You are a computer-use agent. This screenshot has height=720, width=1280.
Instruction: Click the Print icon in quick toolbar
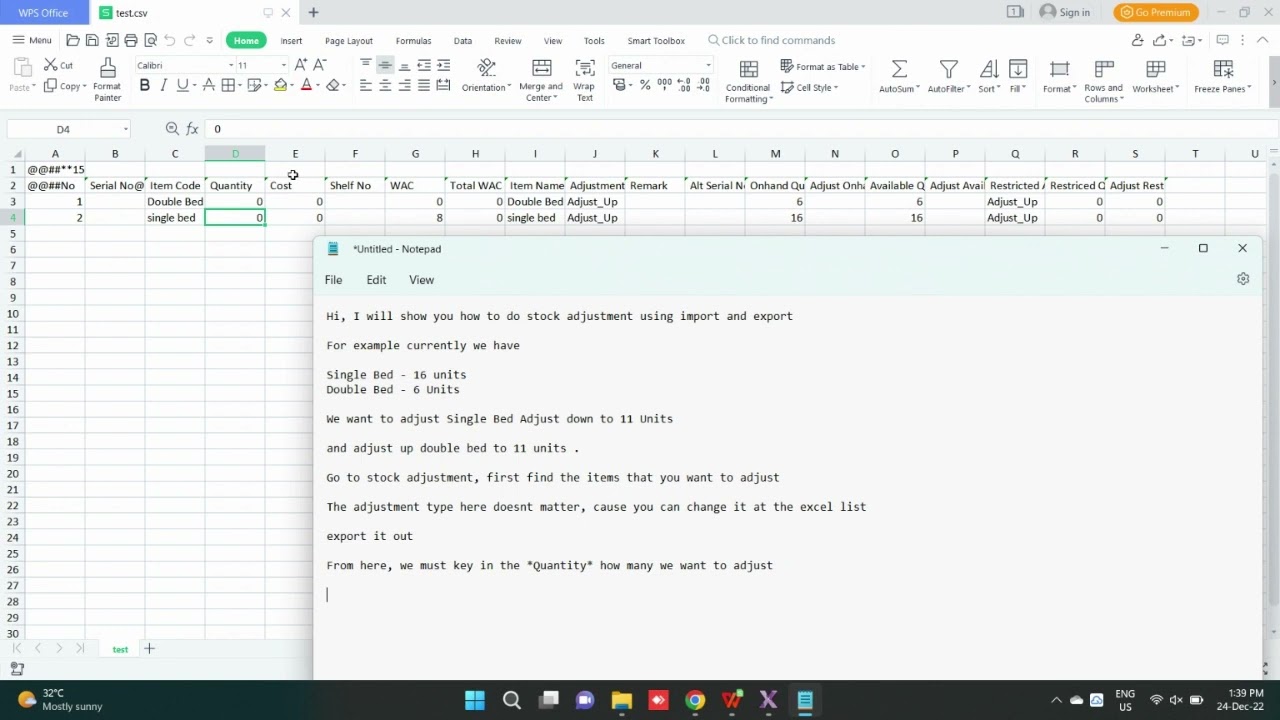[130, 40]
